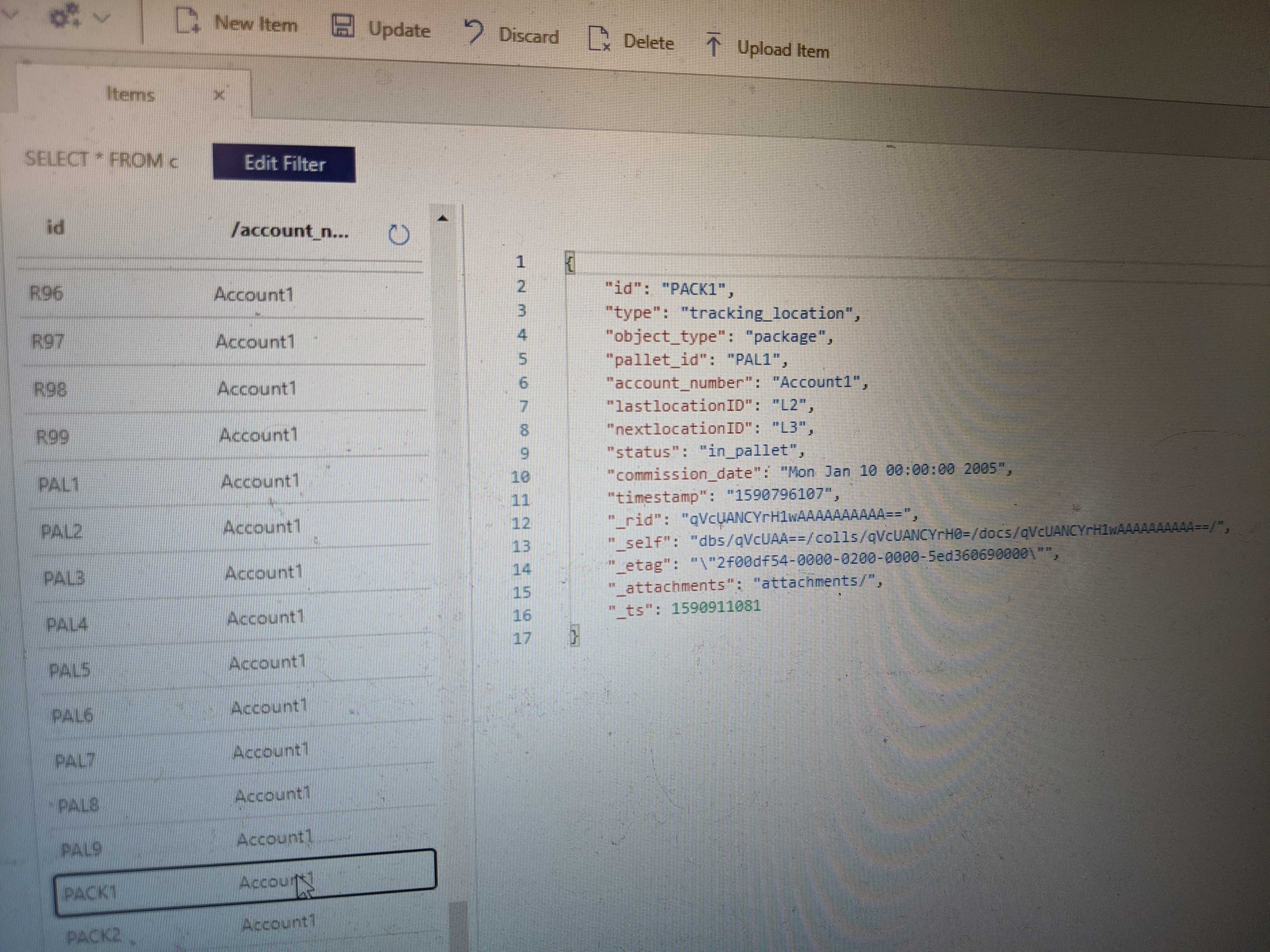This screenshot has height=952, width=1270.
Task: Open the PACK2 document row
Action: coord(93,936)
